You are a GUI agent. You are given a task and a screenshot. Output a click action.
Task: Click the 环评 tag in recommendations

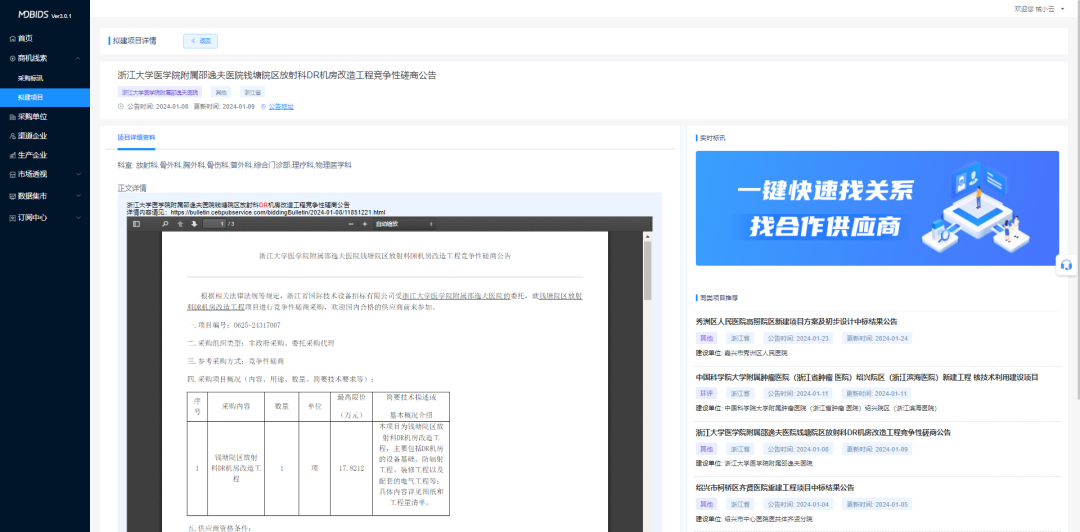click(x=706, y=393)
